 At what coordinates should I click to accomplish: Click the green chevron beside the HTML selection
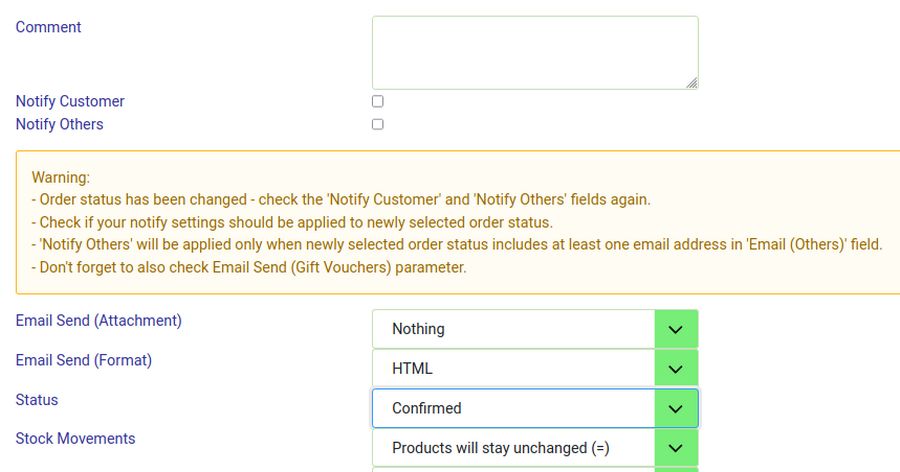pos(676,368)
